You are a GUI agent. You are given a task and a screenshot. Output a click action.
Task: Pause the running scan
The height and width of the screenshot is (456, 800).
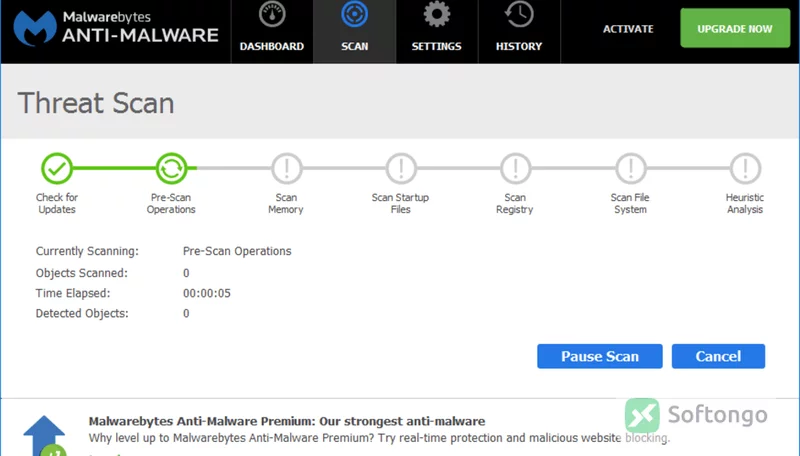point(599,356)
